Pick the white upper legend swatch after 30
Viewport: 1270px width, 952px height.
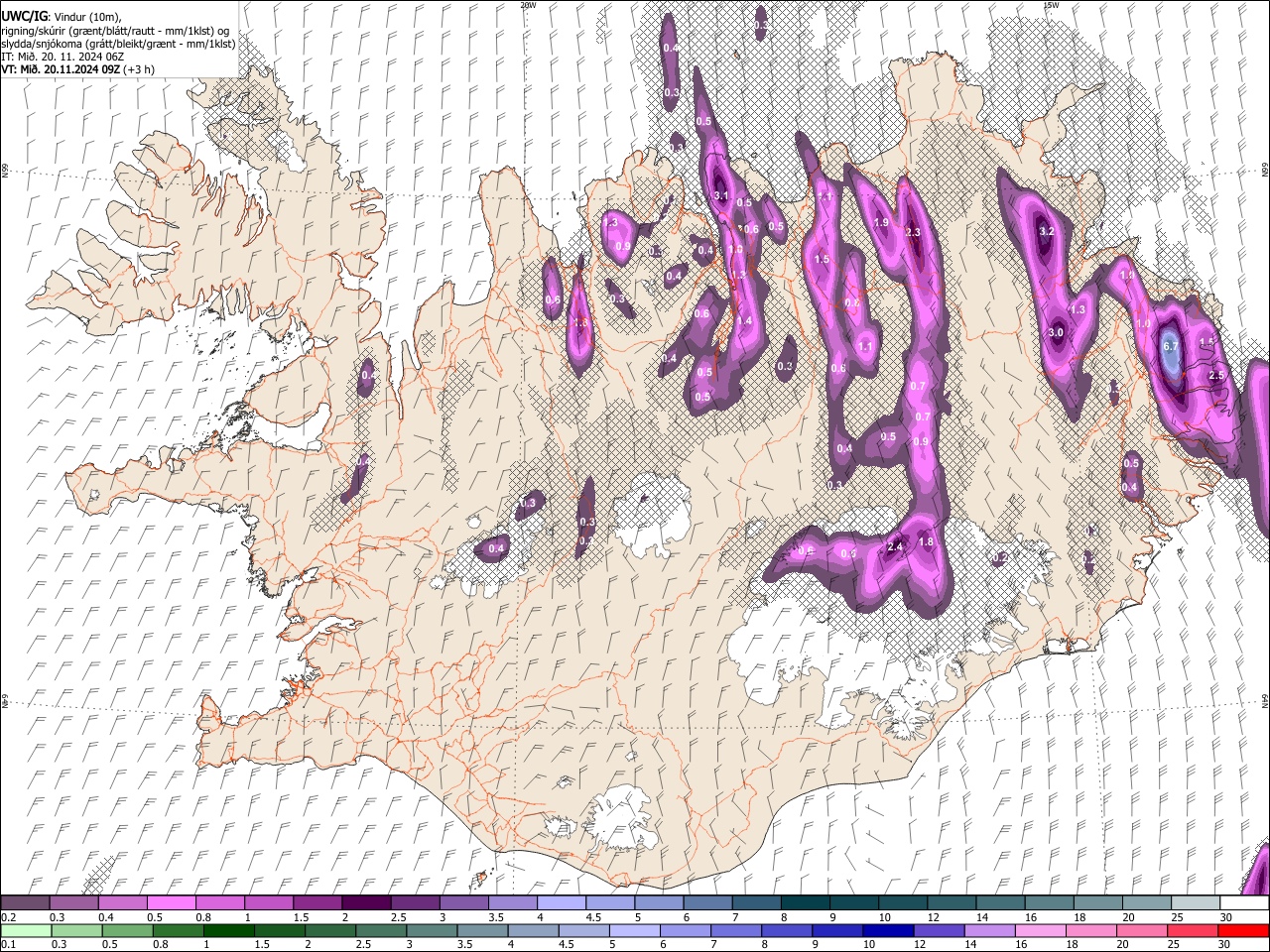1245,903
